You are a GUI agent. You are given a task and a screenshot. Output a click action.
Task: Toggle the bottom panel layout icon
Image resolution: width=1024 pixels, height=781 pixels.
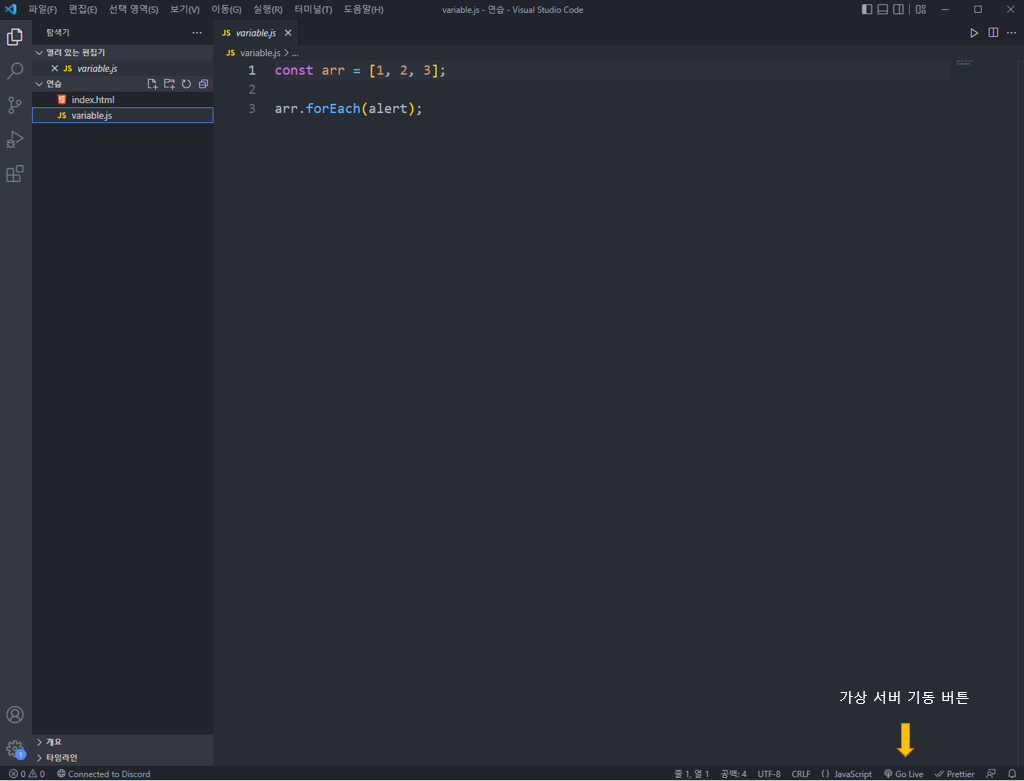coord(883,9)
